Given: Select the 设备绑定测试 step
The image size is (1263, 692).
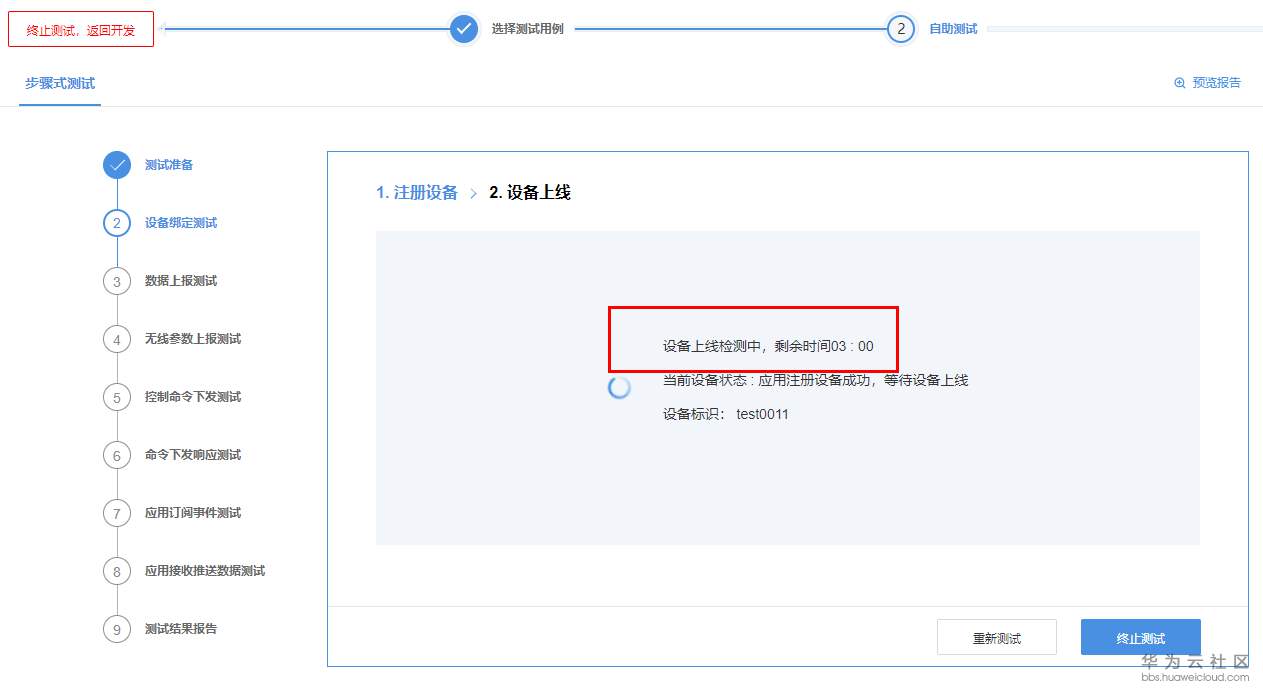Looking at the screenshot, I should (x=181, y=223).
